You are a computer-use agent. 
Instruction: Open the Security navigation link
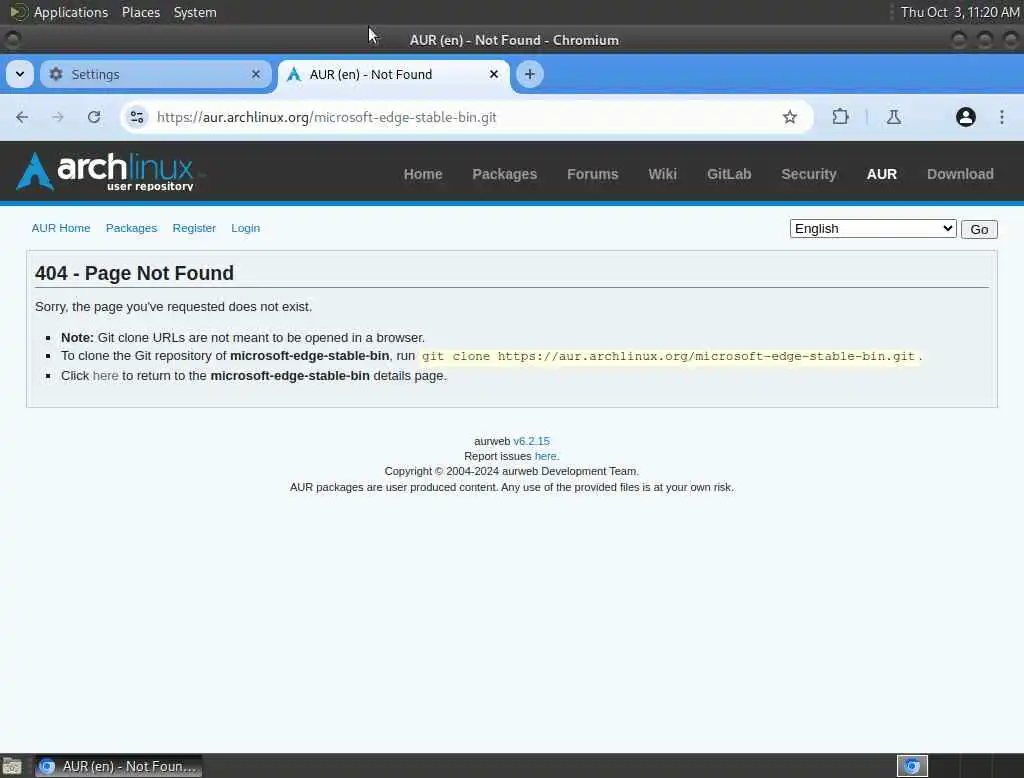point(808,174)
